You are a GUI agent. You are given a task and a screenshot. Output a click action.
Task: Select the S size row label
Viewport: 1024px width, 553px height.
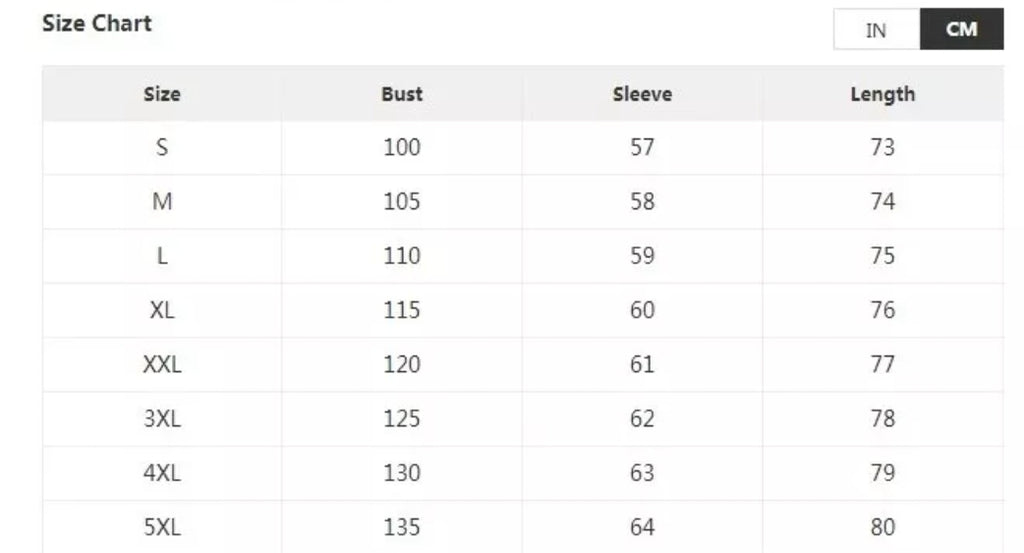click(x=162, y=148)
